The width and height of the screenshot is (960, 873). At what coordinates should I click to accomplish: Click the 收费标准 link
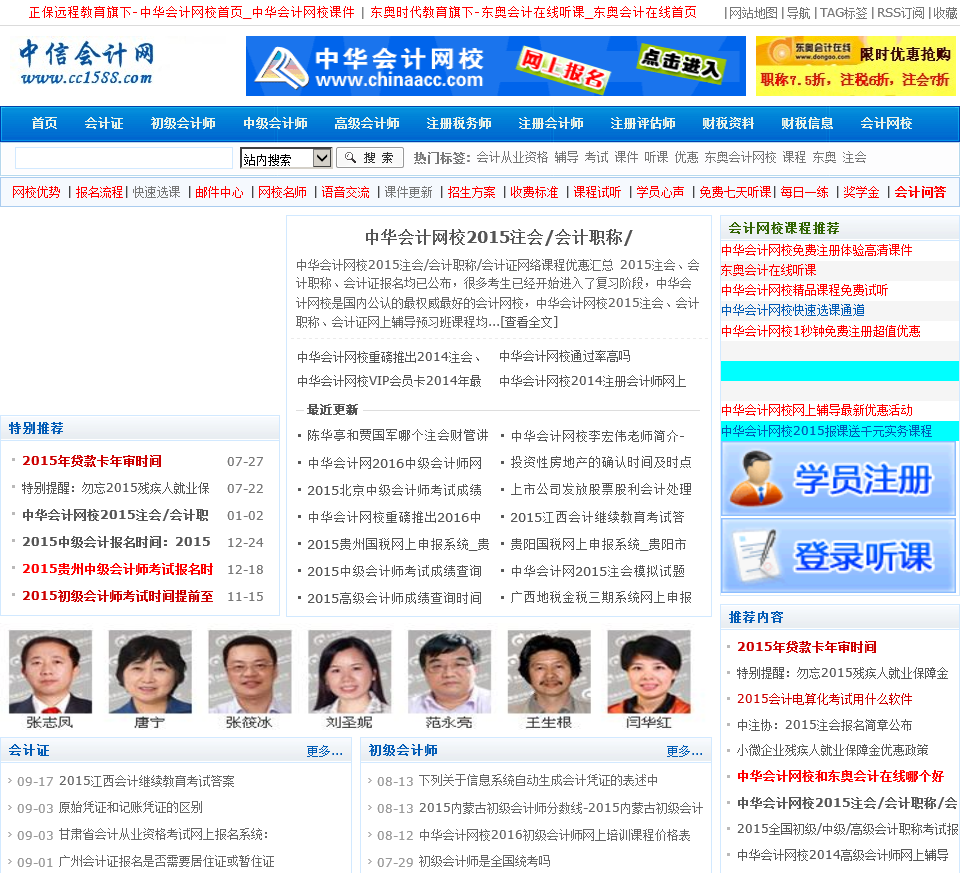pyautogui.click(x=534, y=192)
